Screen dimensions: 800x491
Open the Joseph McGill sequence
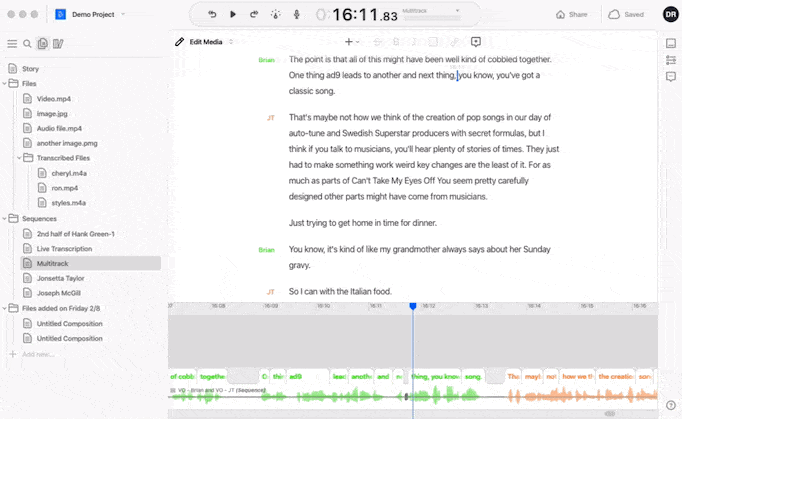pyautogui.click(x=58, y=293)
